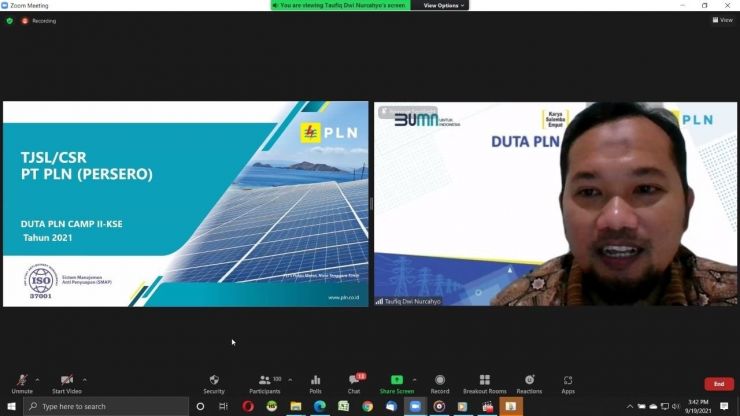Open the clock showing 3:42 PM

tap(698, 406)
